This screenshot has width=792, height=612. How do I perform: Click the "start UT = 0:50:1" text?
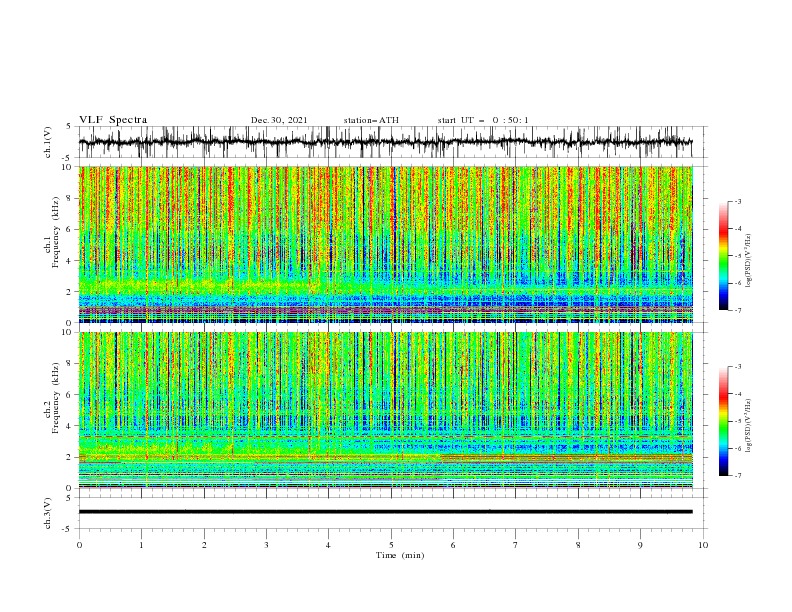(483, 120)
